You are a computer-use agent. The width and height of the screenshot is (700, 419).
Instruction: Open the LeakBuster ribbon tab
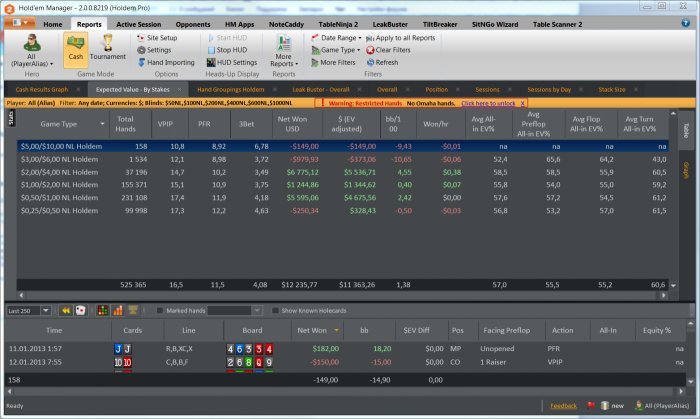click(x=390, y=24)
